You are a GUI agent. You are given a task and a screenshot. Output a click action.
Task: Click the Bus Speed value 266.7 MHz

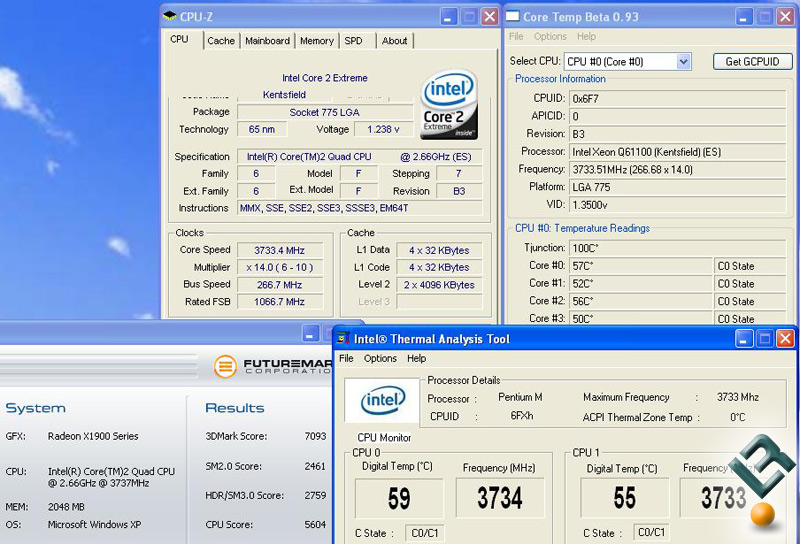point(280,285)
